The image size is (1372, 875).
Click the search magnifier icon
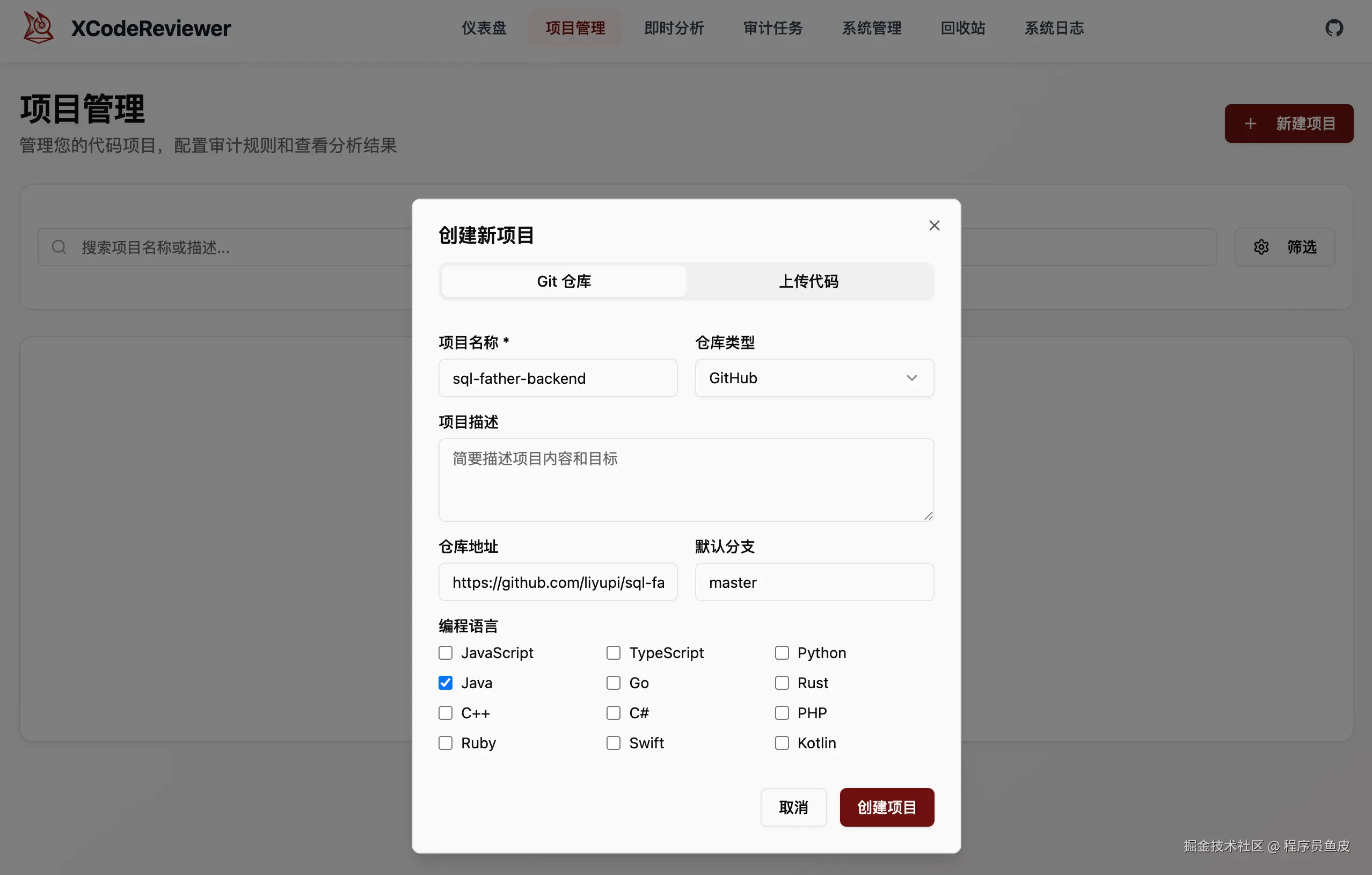[59, 246]
